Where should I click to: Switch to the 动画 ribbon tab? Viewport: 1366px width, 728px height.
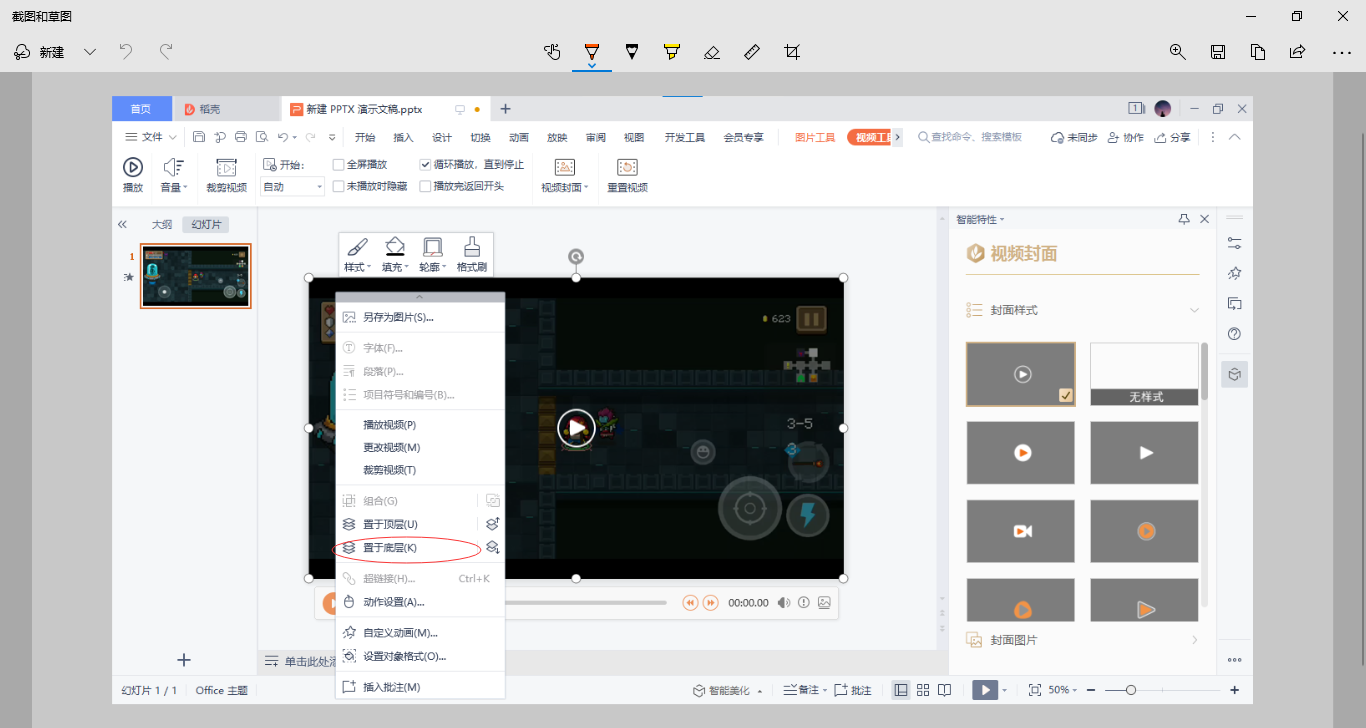tap(519, 138)
